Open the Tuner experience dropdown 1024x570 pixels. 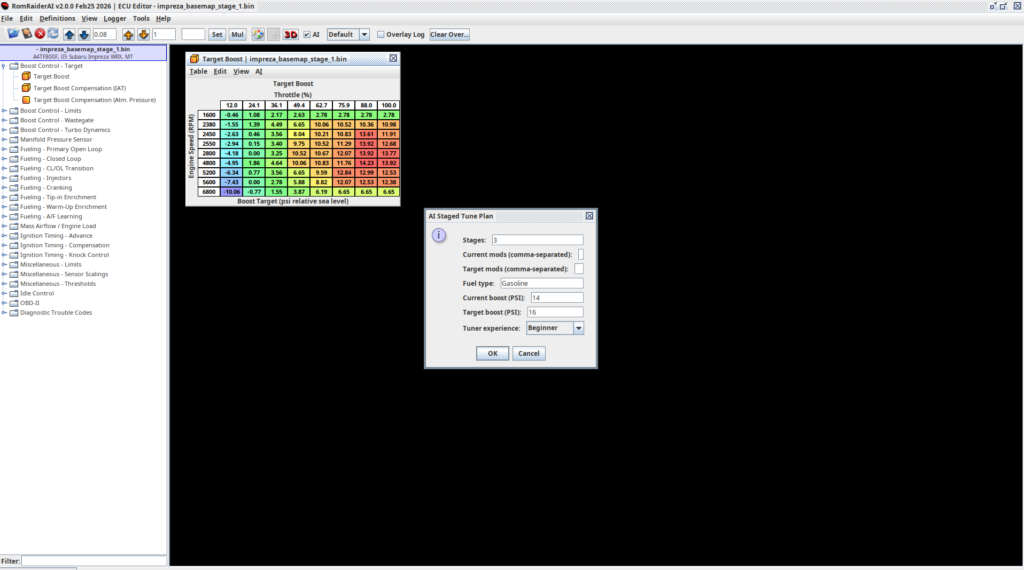pyautogui.click(x=578, y=328)
